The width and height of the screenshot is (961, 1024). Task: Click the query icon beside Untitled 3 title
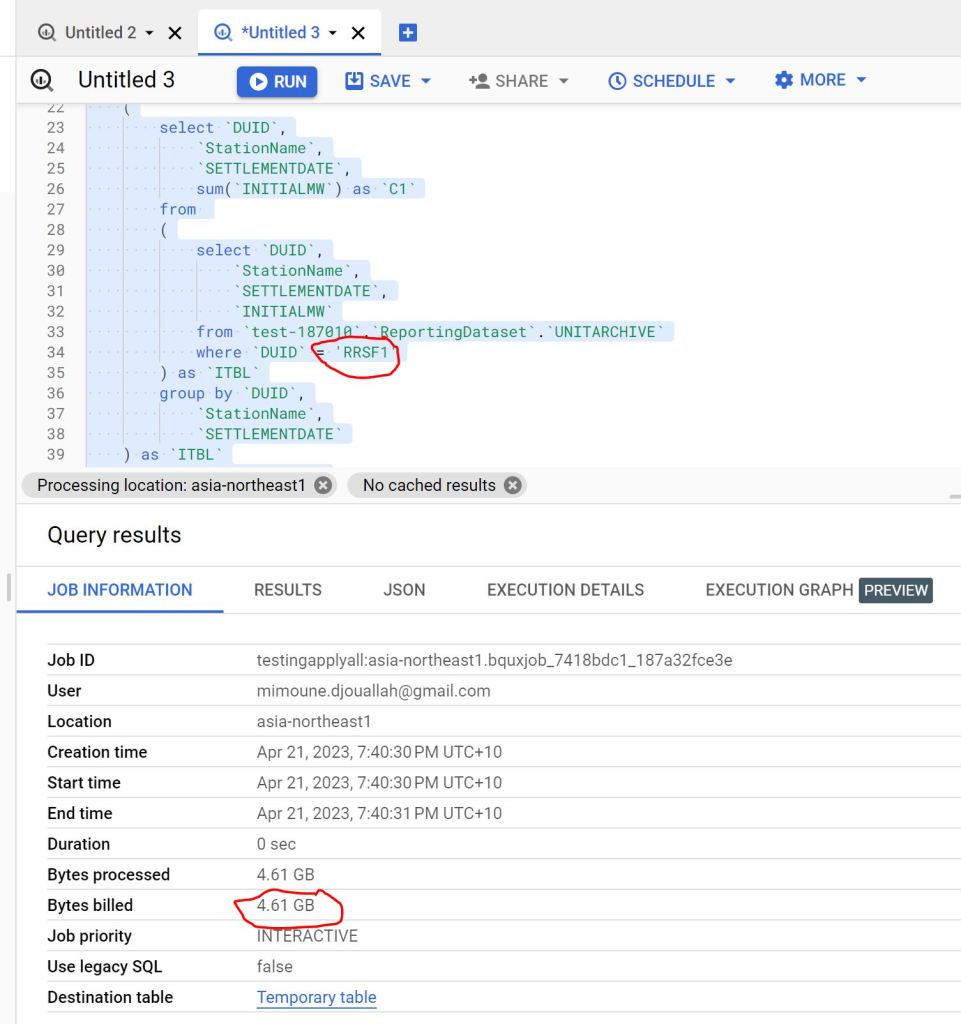[x=42, y=81]
